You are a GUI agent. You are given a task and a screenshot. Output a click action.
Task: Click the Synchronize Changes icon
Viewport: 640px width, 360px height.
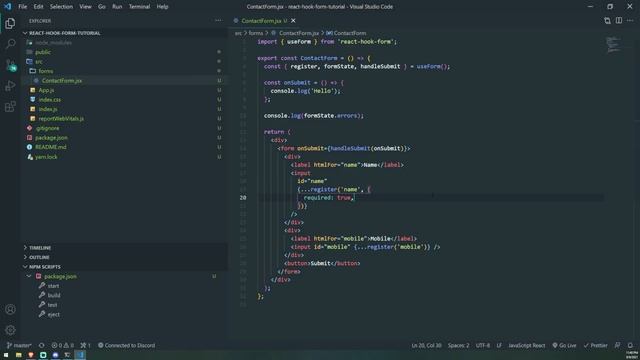tap(42, 345)
